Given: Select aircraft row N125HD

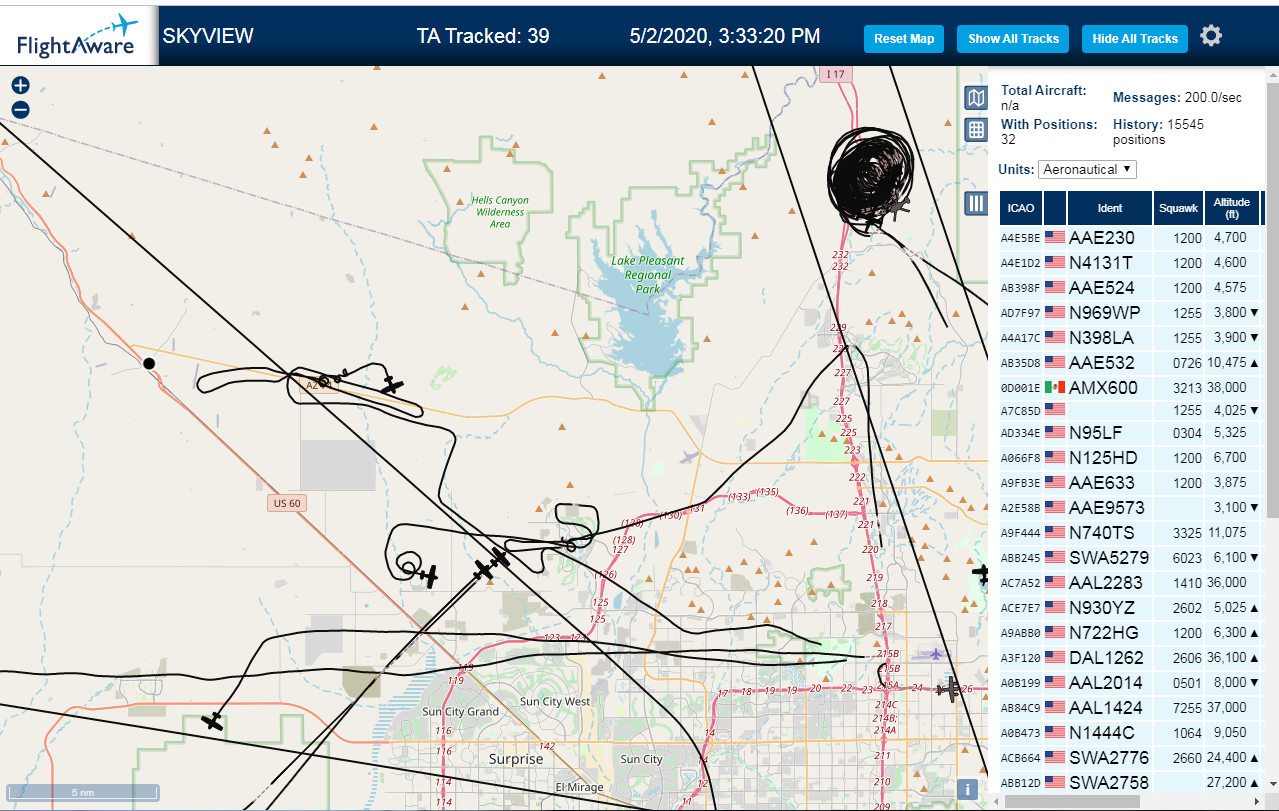Looking at the screenshot, I should (1130, 458).
